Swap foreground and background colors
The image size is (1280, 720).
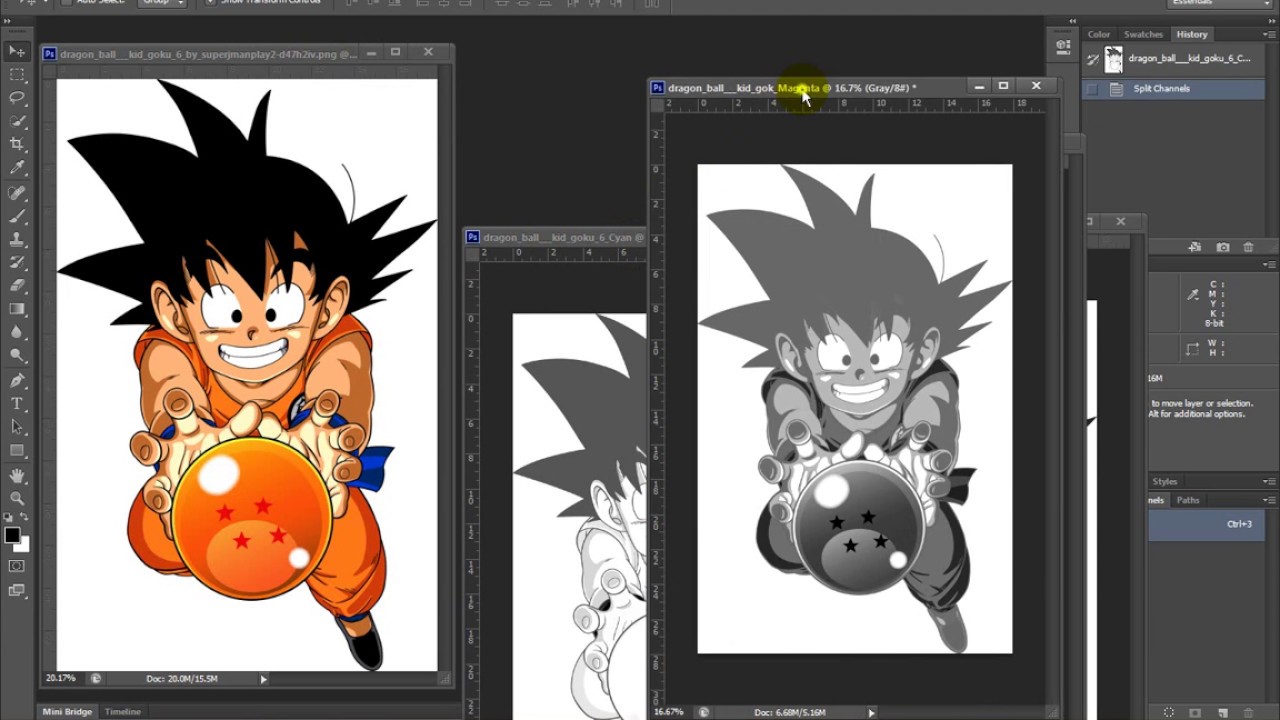pos(25,517)
